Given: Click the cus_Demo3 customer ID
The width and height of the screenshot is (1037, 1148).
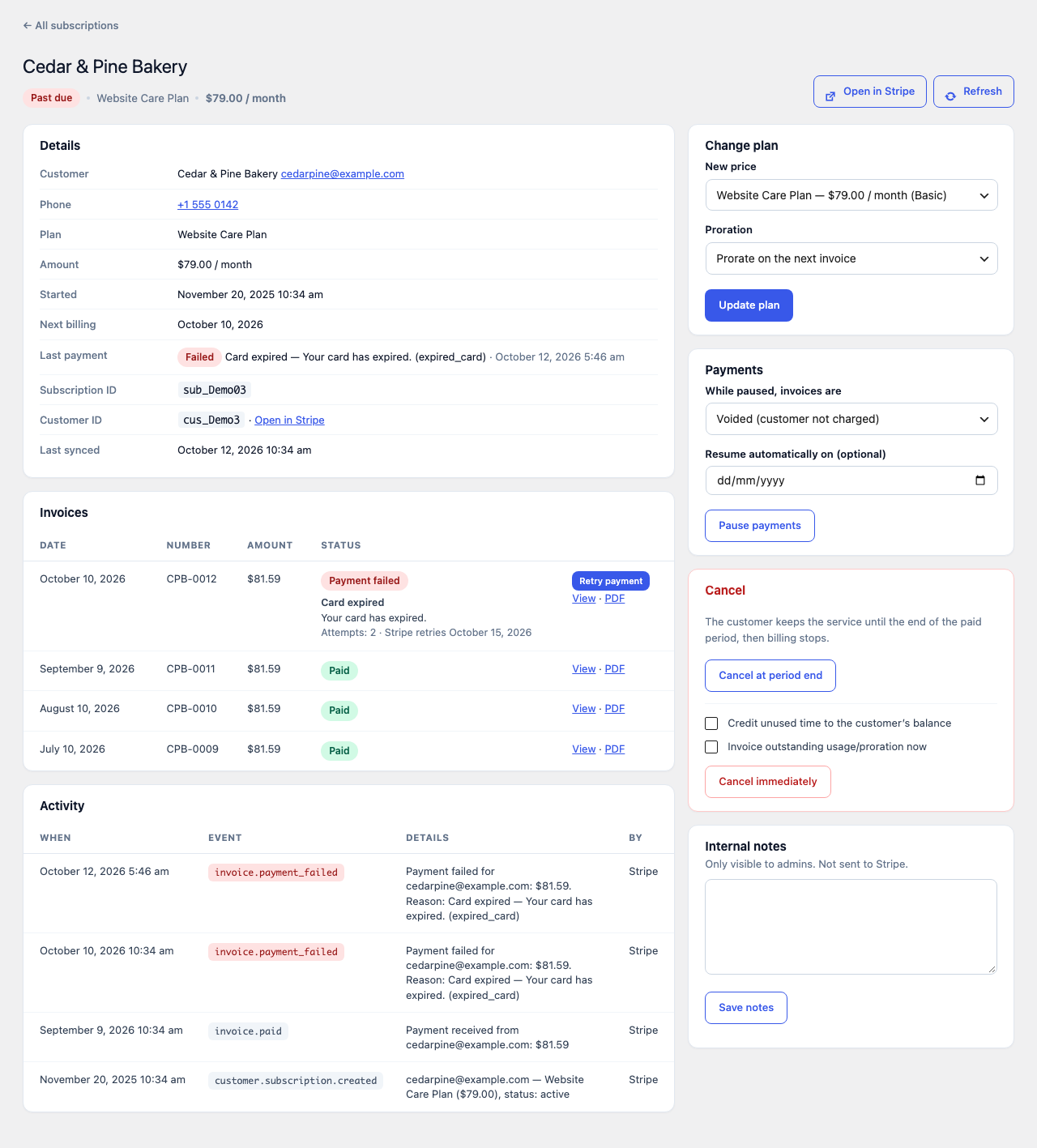Looking at the screenshot, I should [211, 420].
